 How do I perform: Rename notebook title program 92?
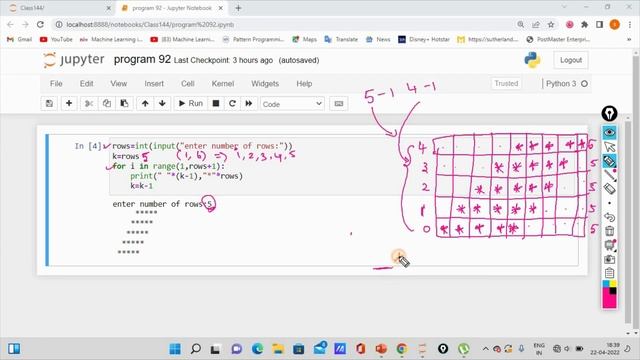point(142,60)
